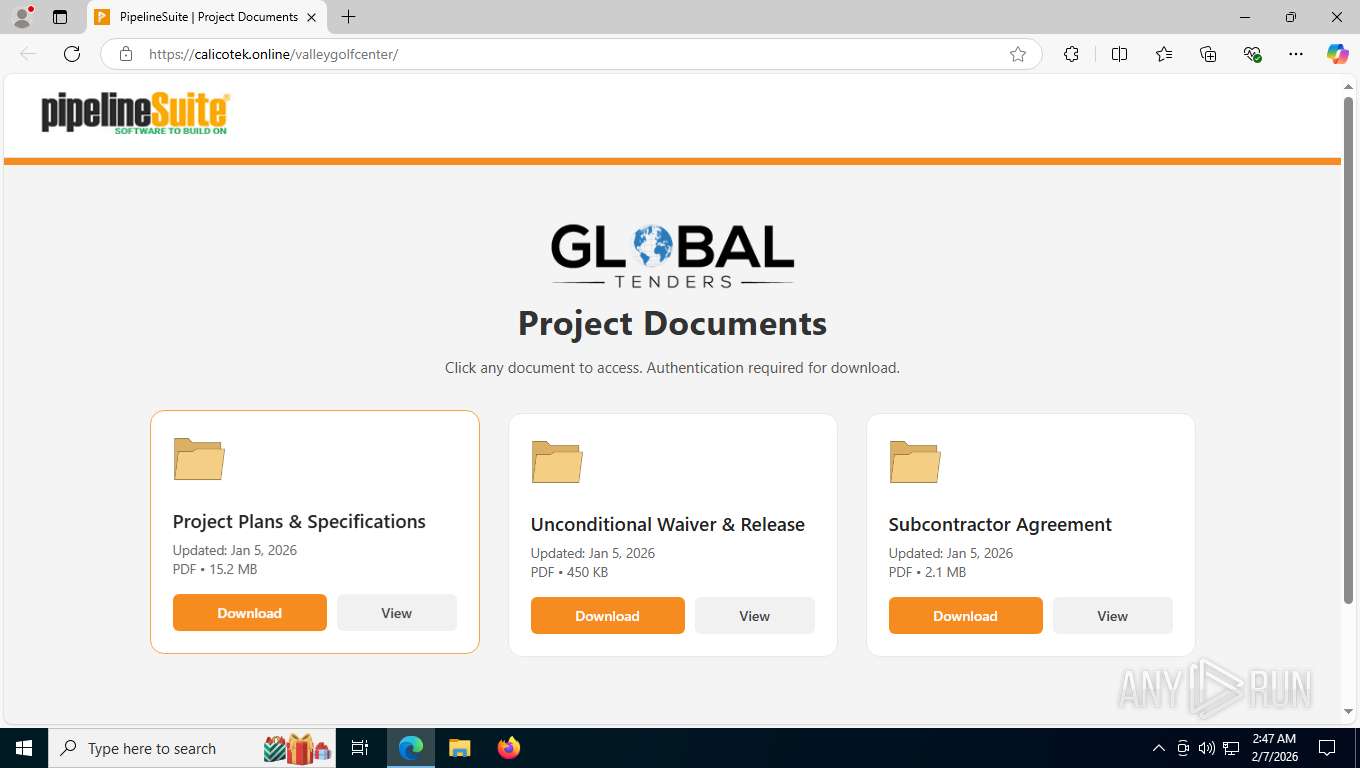Click the scrollbar down arrow
The height and width of the screenshot is (768, 1360).
1348,712
